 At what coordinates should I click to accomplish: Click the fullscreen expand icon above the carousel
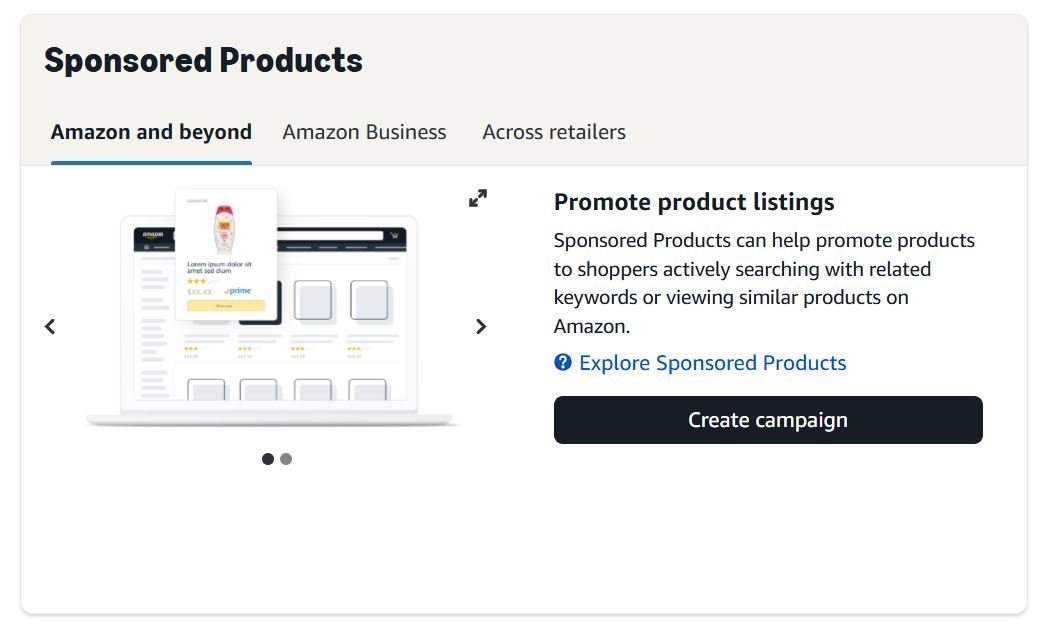[x=478, y=197]
